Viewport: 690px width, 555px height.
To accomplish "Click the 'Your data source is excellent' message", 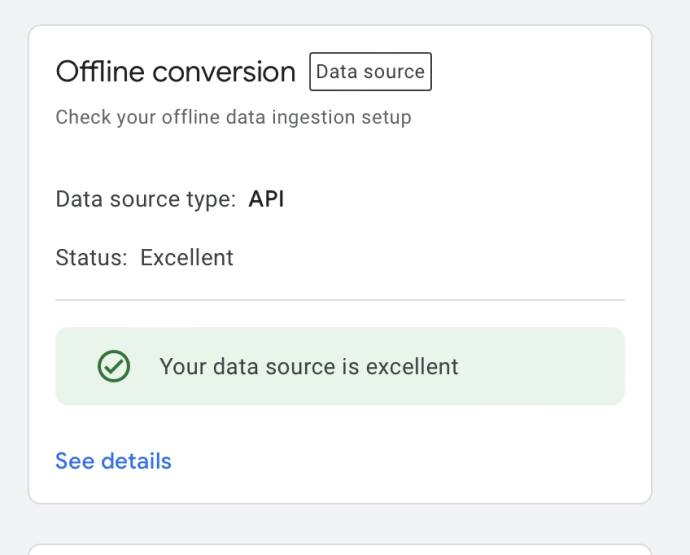I will tap(308, 367).
